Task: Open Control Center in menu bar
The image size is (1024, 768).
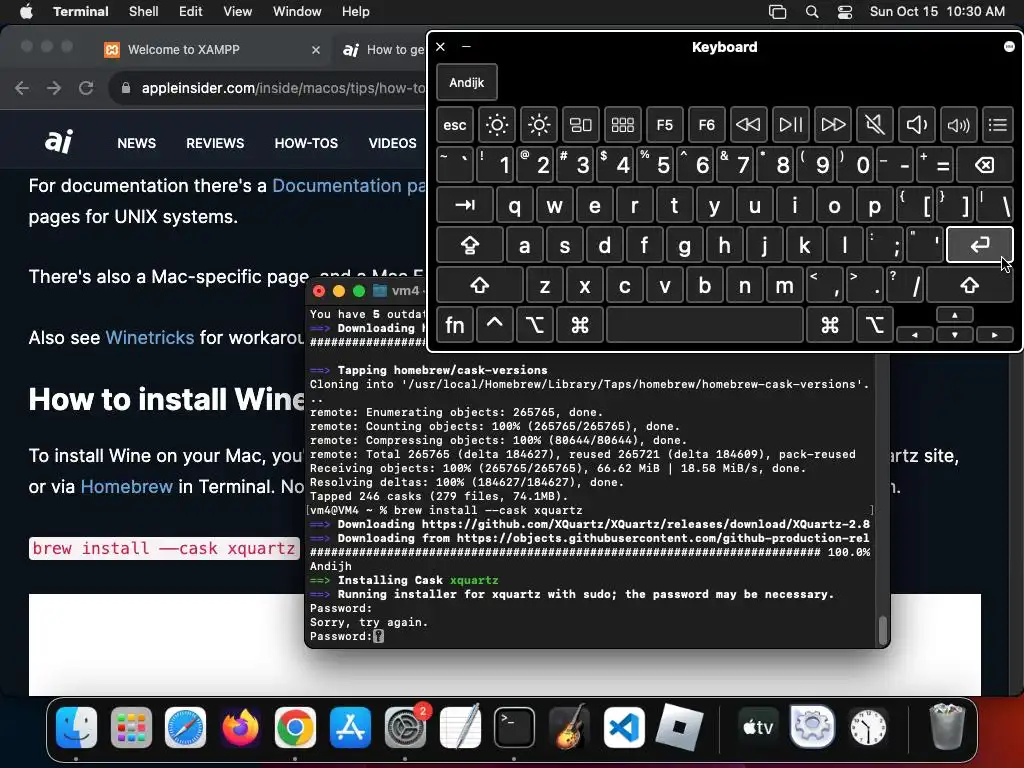Action: tap(845, 12)
